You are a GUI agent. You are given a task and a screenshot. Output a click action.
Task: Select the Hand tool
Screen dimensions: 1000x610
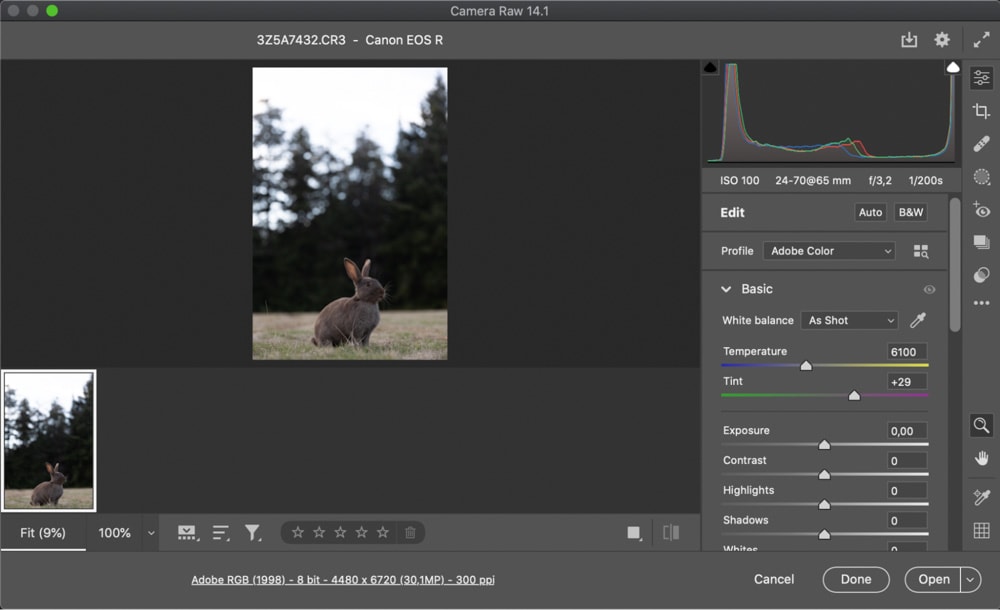[981, 458]
